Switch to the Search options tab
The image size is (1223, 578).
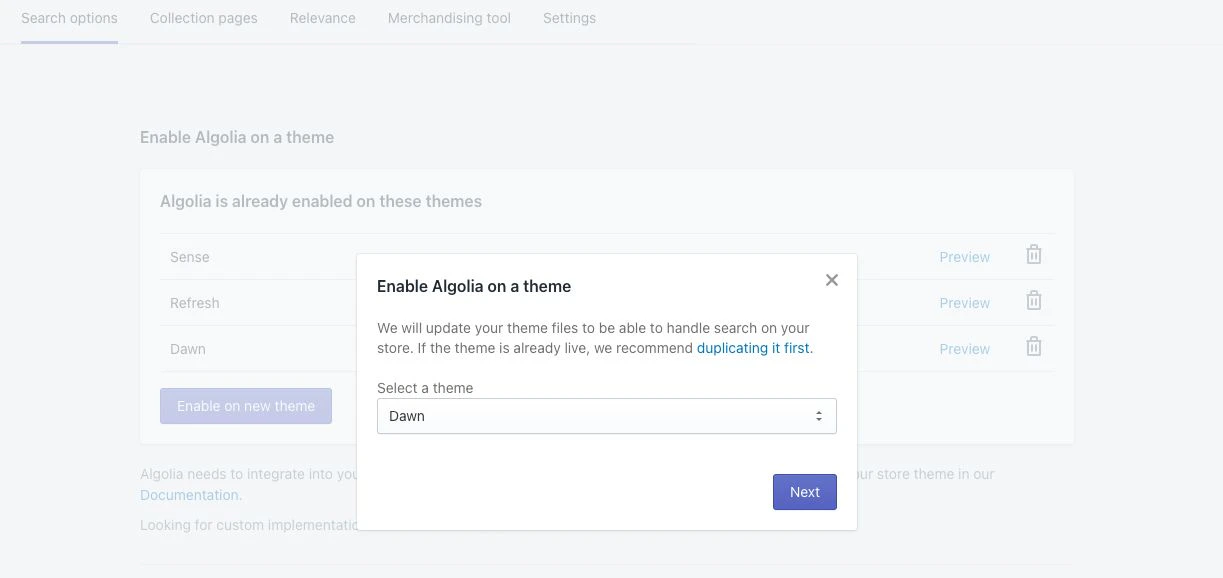point(68,17)
